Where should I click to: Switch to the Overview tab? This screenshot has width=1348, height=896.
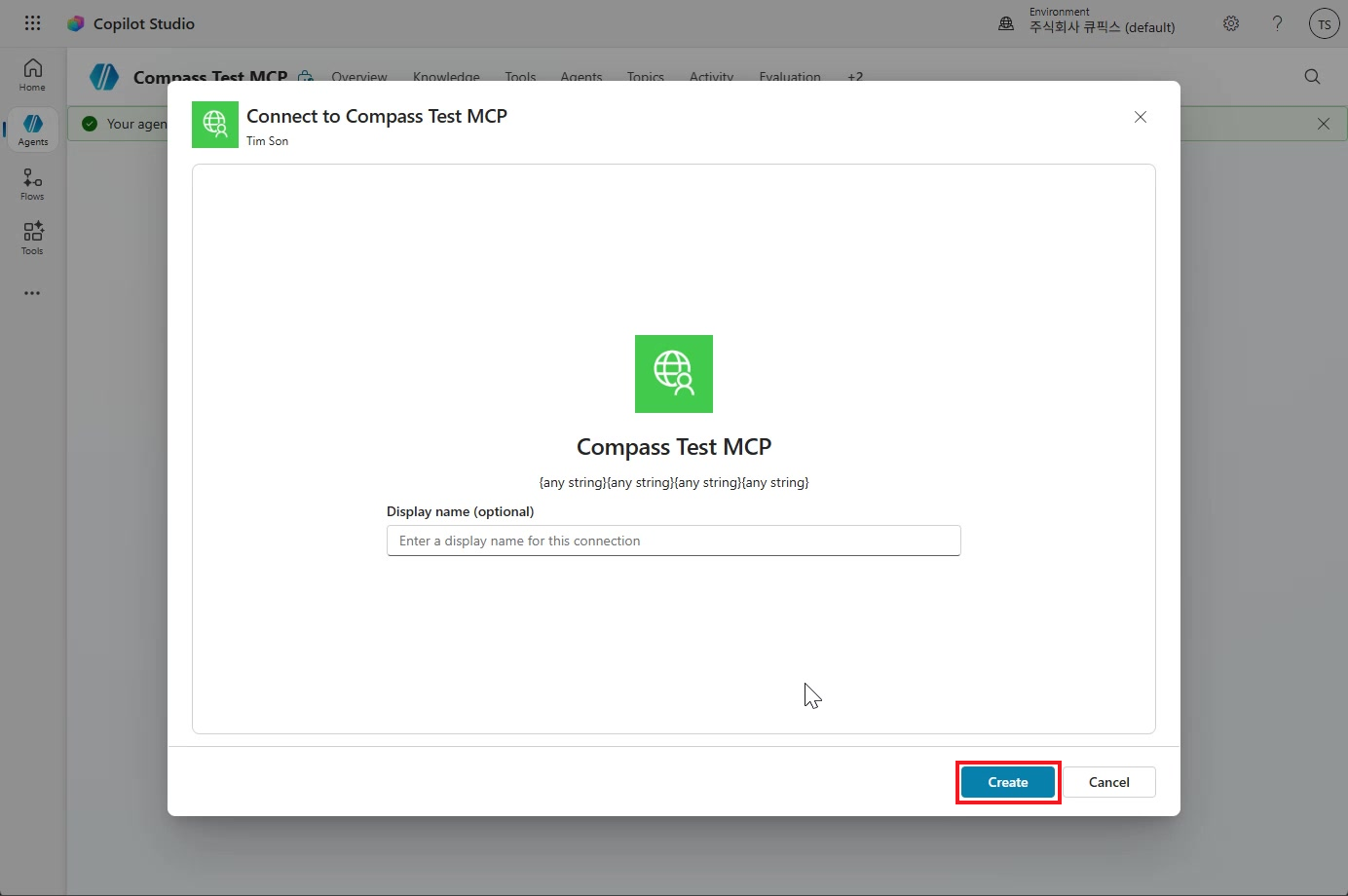pos(359,77)
